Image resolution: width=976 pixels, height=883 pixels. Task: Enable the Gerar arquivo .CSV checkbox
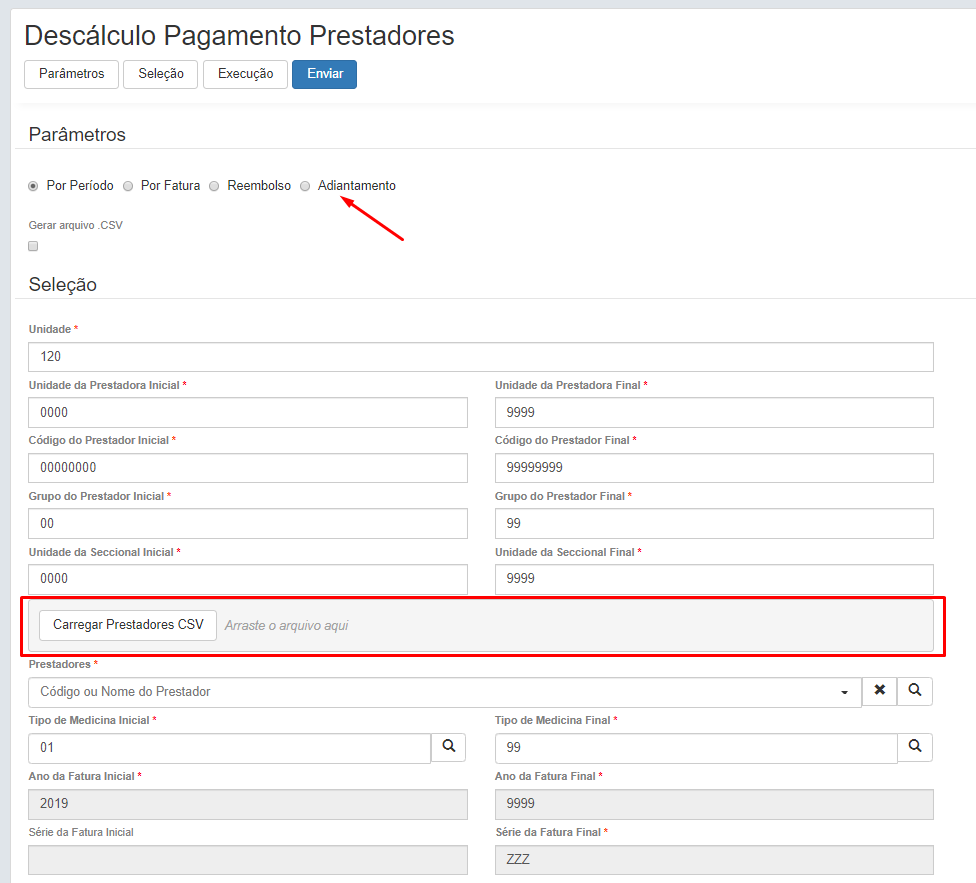coord(33,246)
